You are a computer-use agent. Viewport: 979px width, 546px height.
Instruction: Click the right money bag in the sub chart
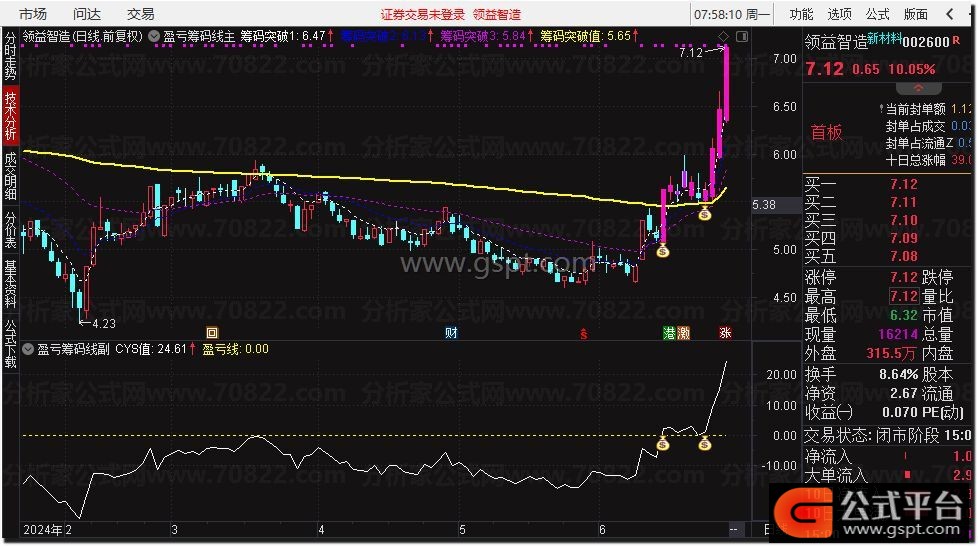coord(705,444)
